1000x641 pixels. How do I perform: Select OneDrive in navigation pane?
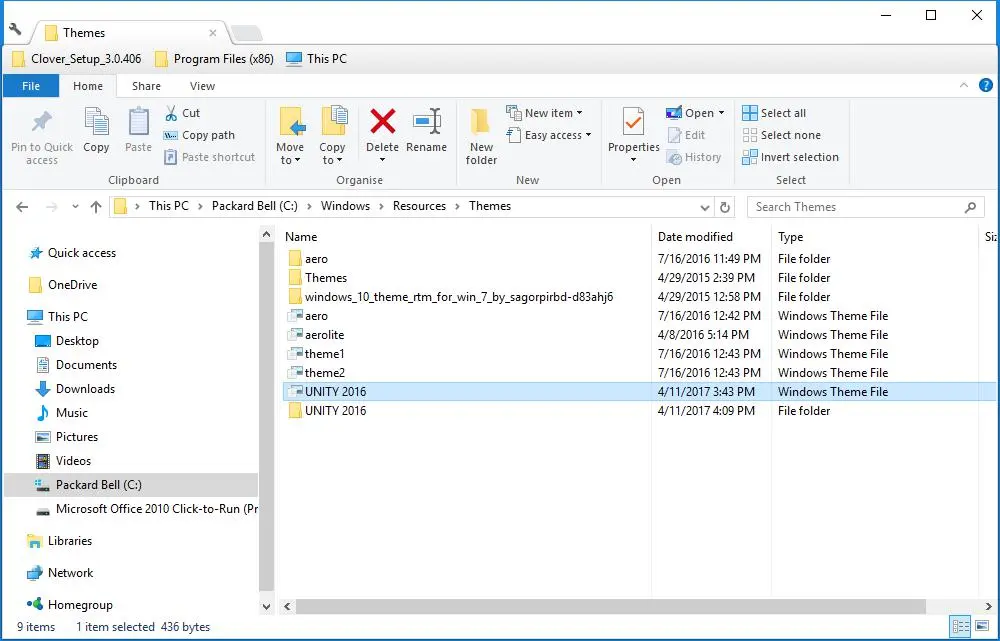coord(62,285)
